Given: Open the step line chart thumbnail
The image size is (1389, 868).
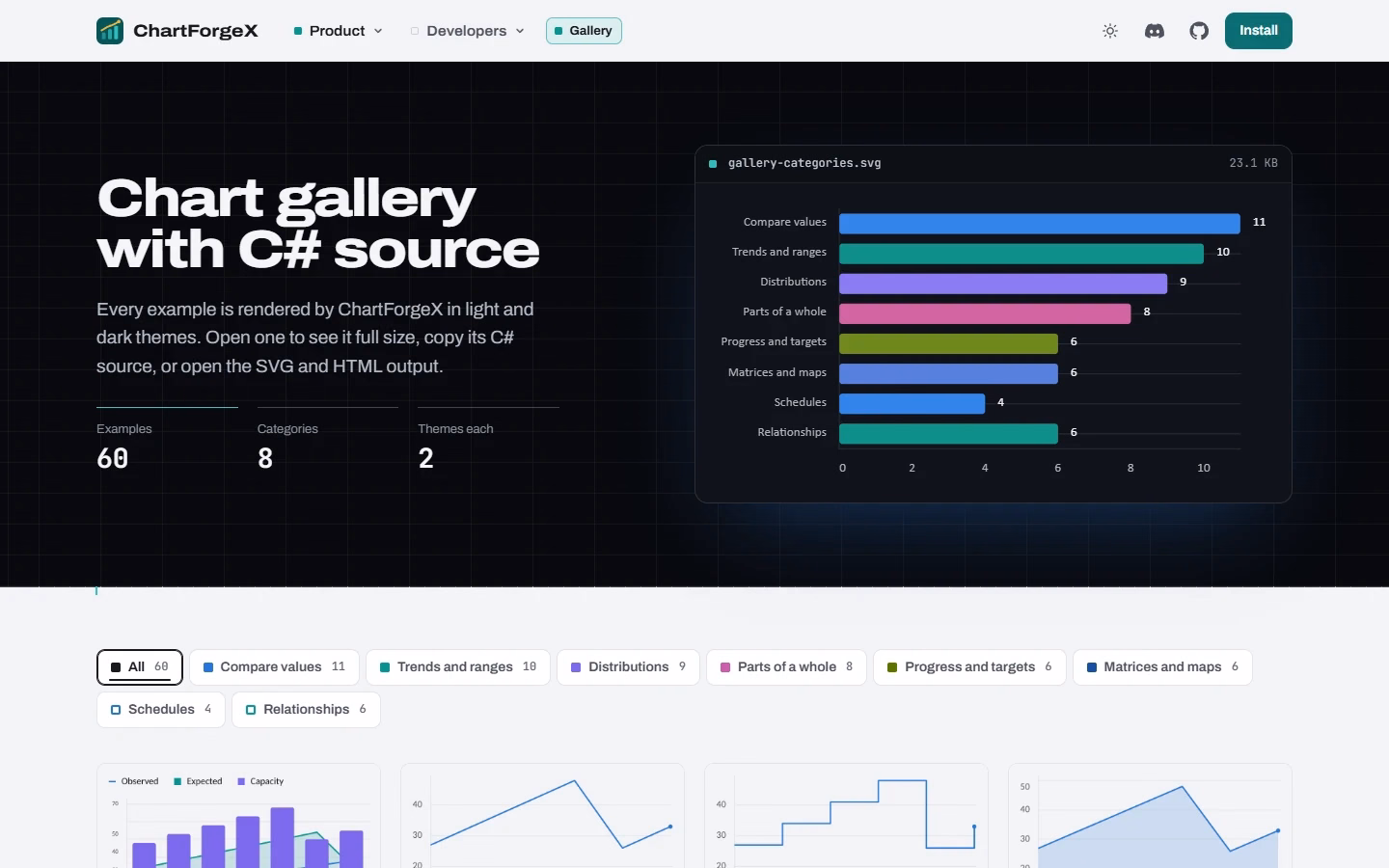Looking at the screenshot, I should [x=846, y=816].
